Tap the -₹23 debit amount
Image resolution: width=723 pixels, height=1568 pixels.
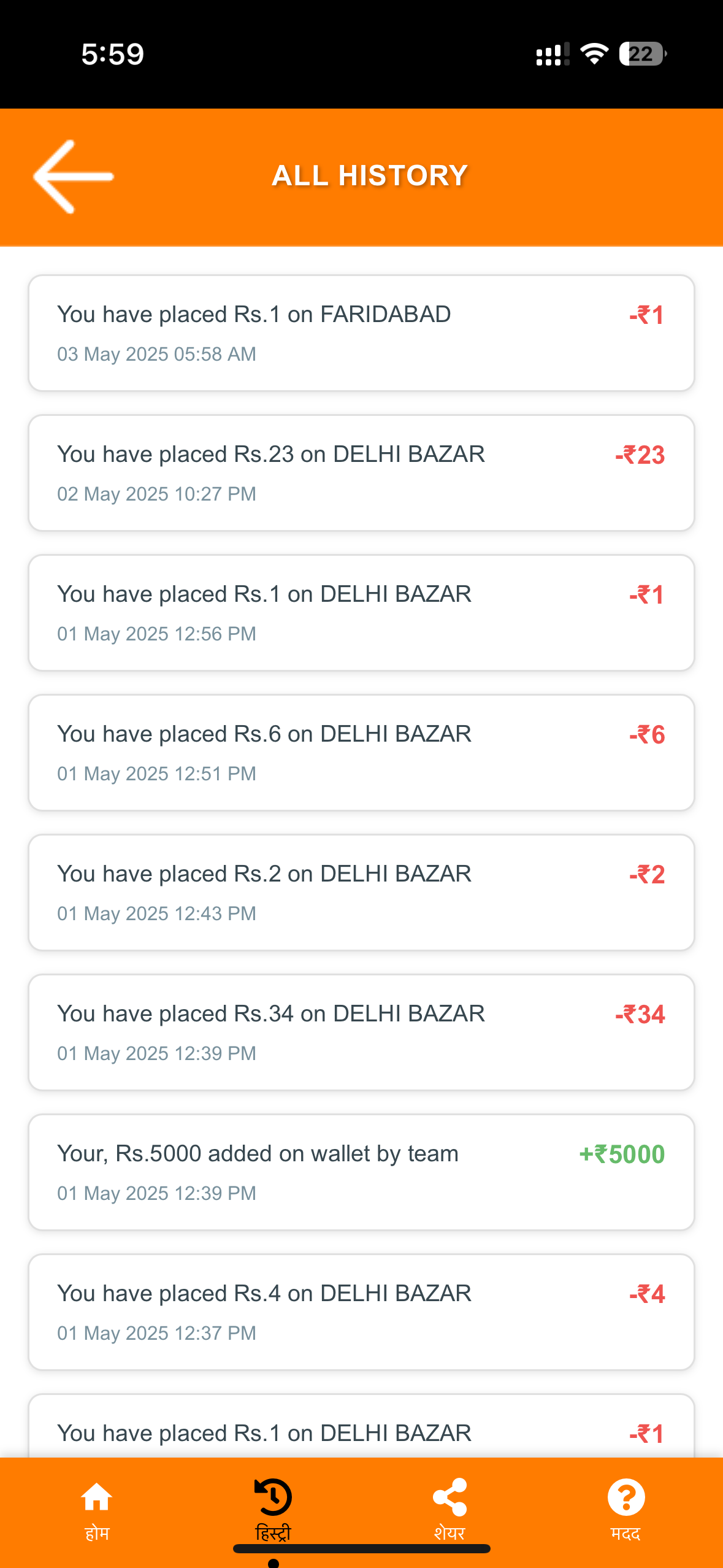pos(640,455)
